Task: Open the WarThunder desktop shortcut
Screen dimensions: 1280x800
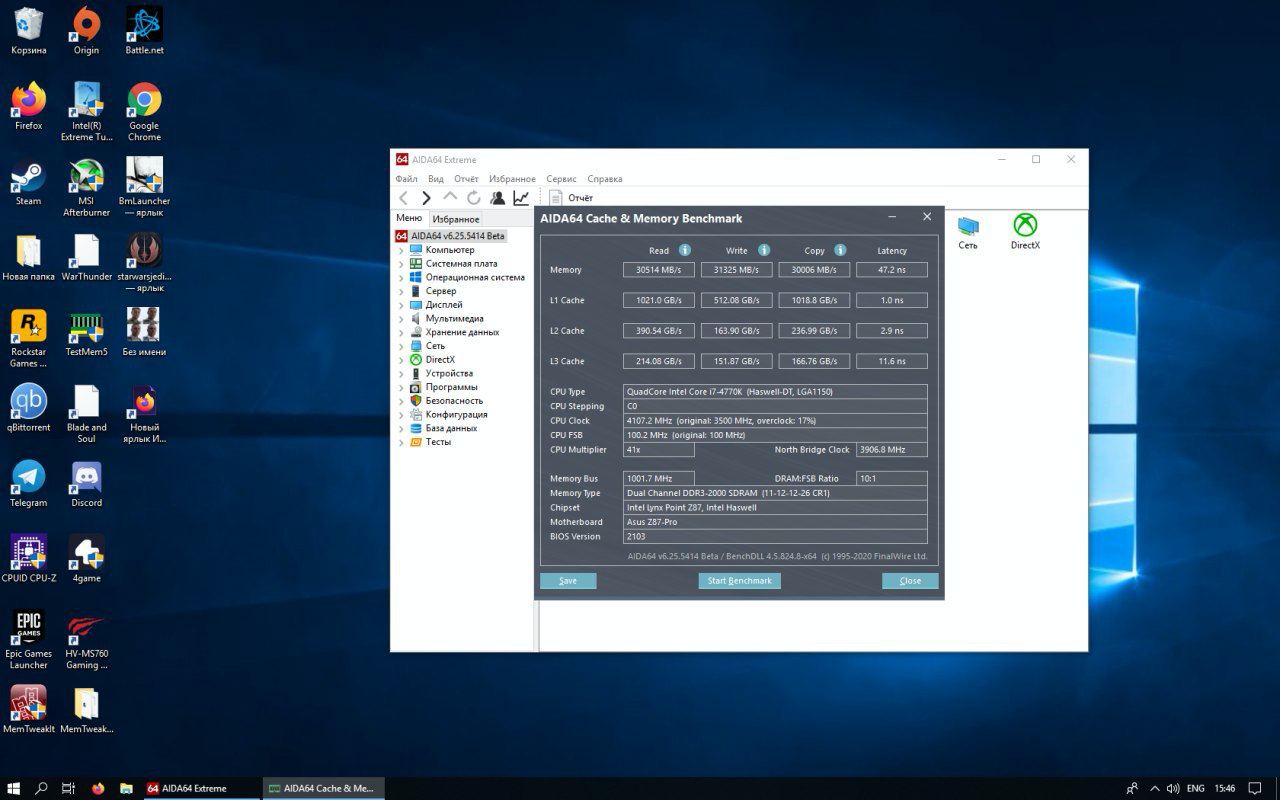Action: pyautogui.click(x=86, y=256)
